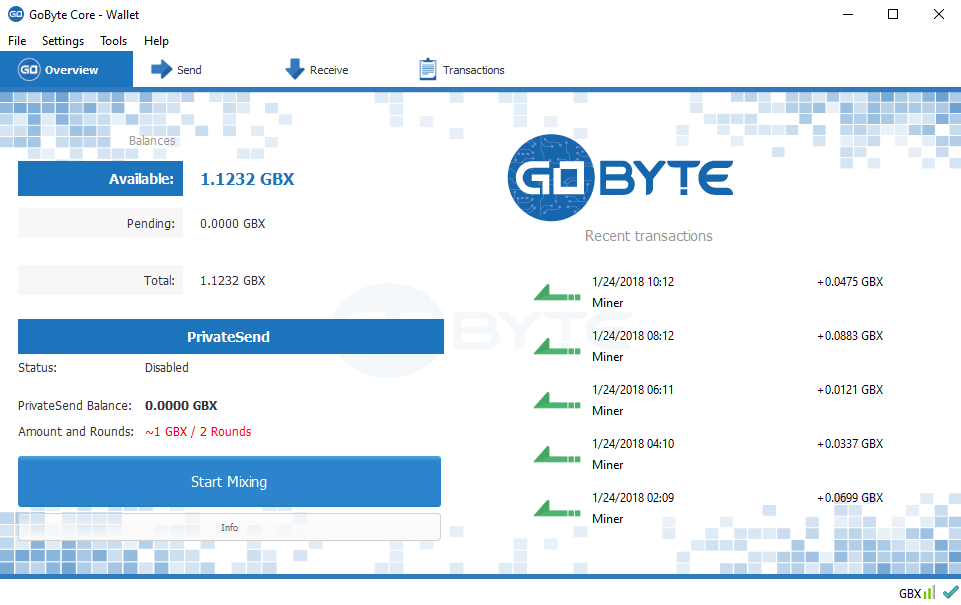Viewport: 961px width, 605px height.
Task: Click the network signal bars in status bar
Action: click(931, 592)
